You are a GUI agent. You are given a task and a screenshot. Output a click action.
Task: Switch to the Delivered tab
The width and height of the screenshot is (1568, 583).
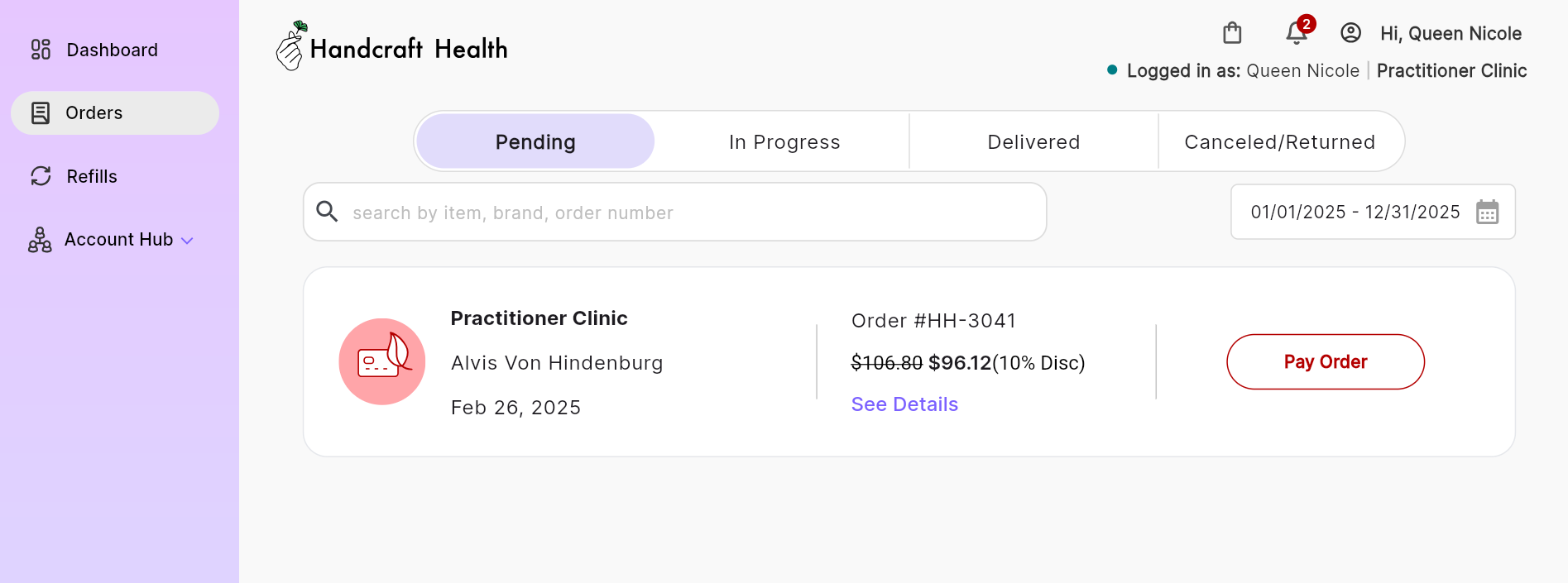coord(1033,141)
